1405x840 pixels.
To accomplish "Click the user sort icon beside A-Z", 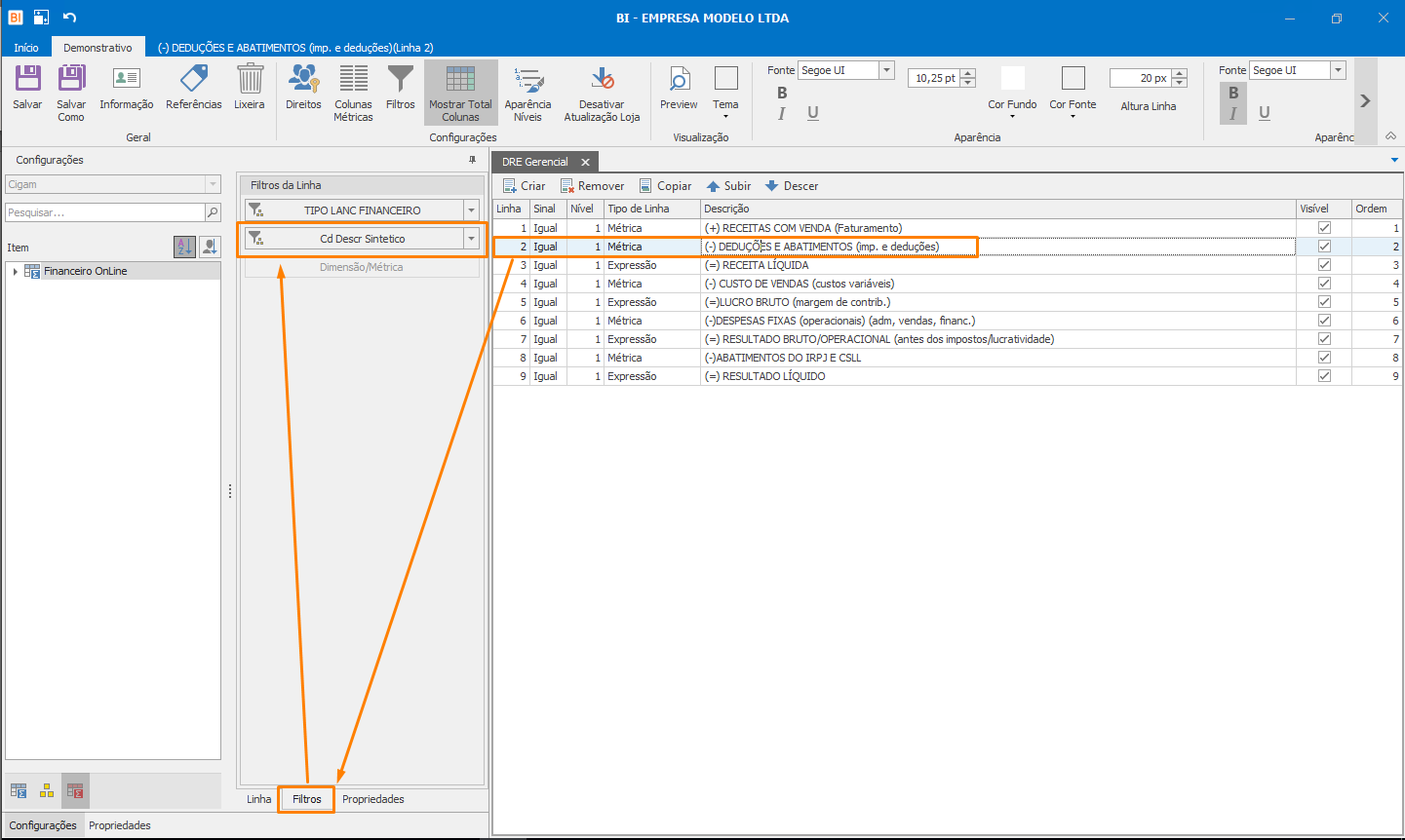I will point(210,248).
